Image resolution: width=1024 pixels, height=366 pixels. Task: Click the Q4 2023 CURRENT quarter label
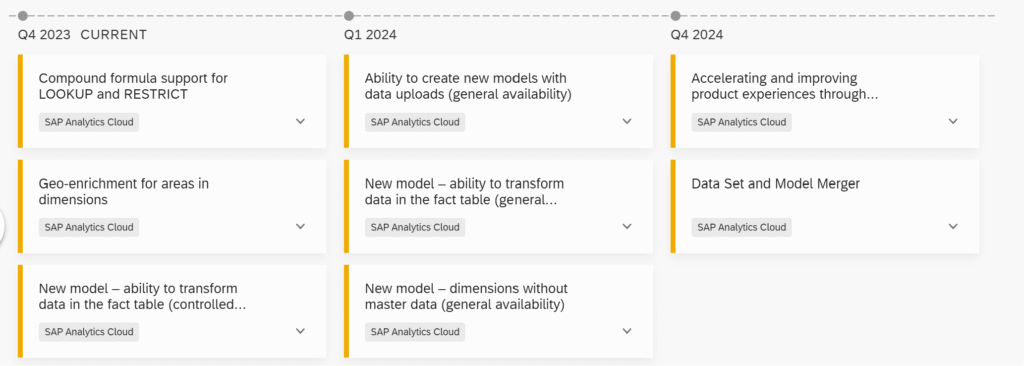click(x=82, y=35)
